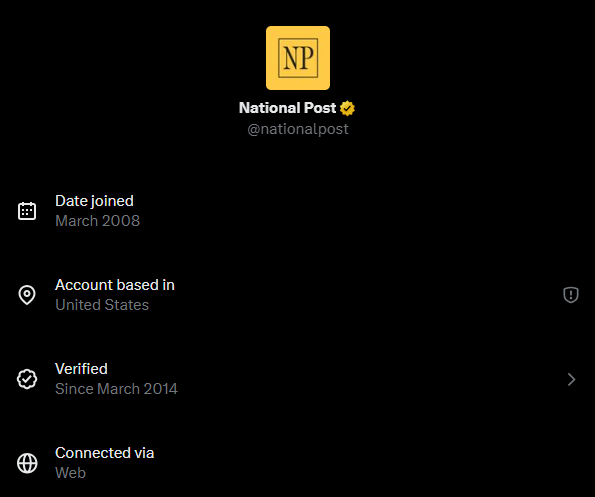Click the Account based in label
This screenshot has width=595, height=497.
click(115, 285)
